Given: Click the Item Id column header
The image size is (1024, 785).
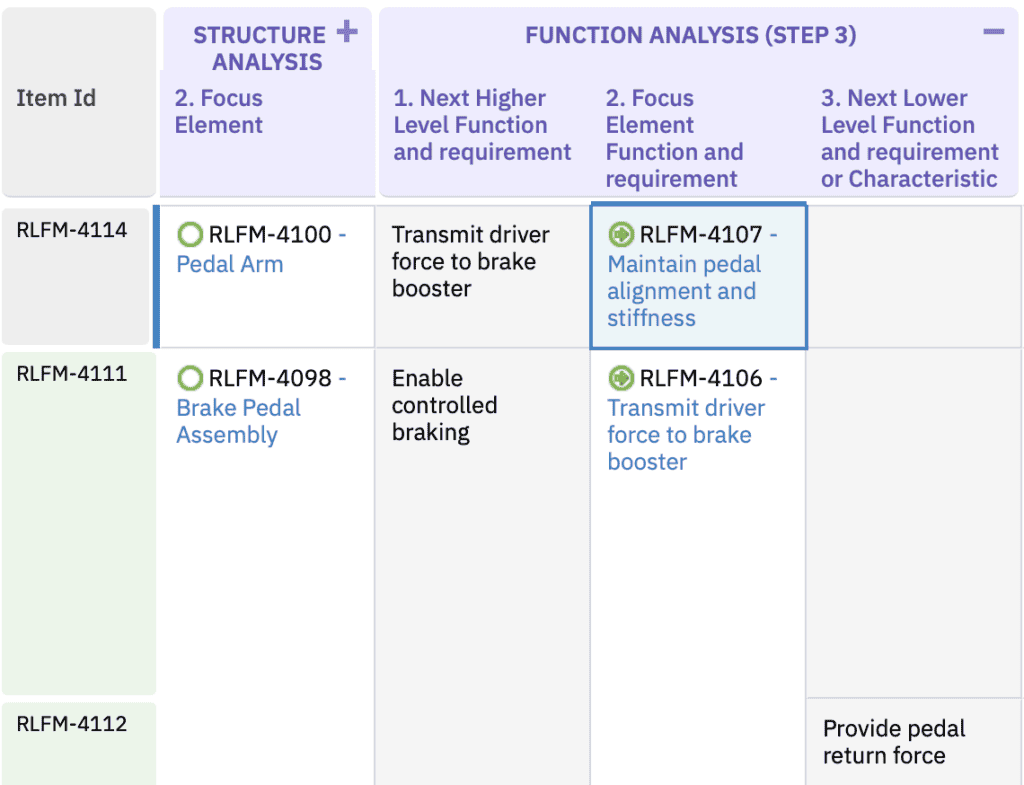Looking at the screenshot, I should [56, 99].
